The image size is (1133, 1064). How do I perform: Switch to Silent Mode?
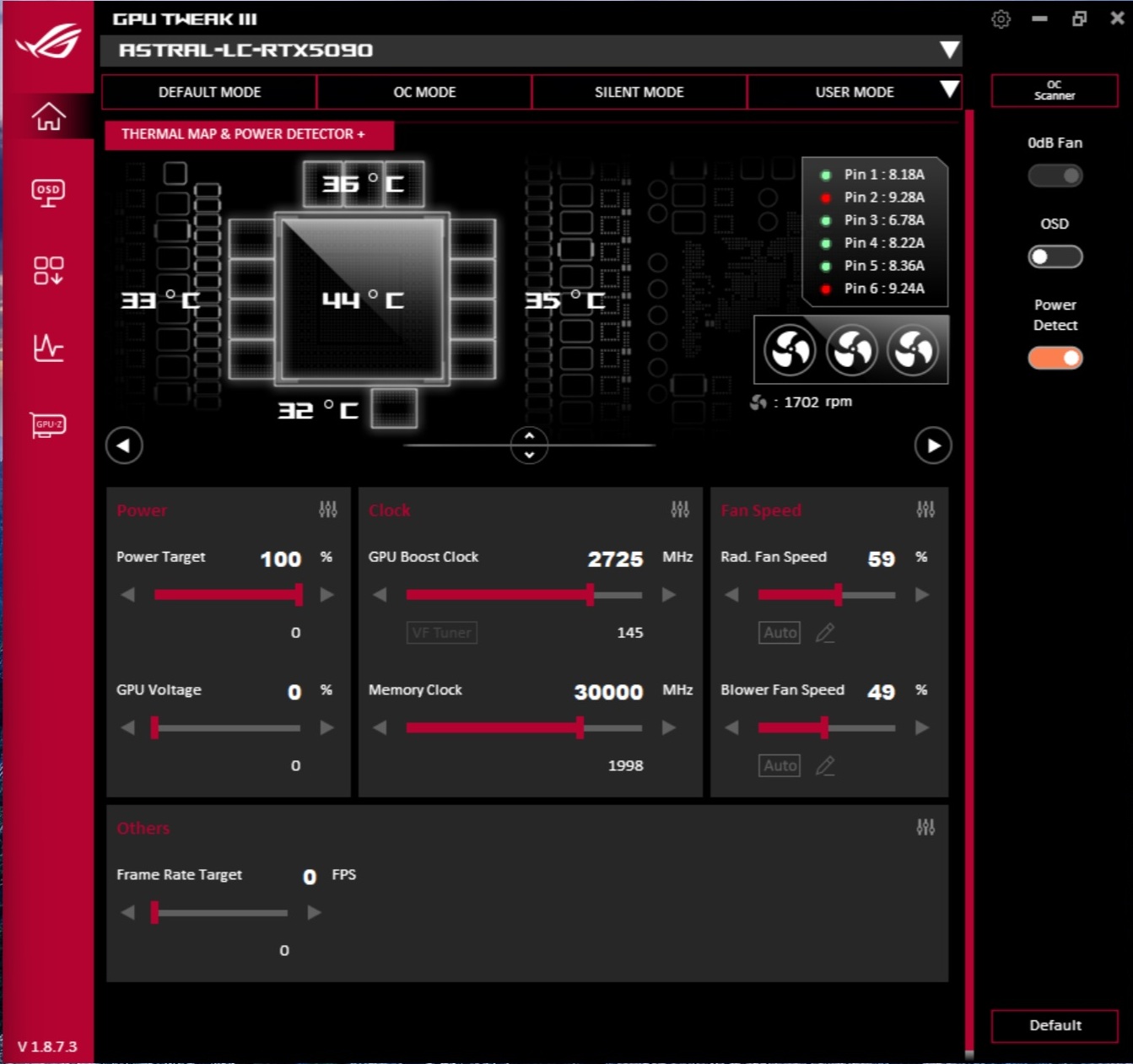point(639,92)
